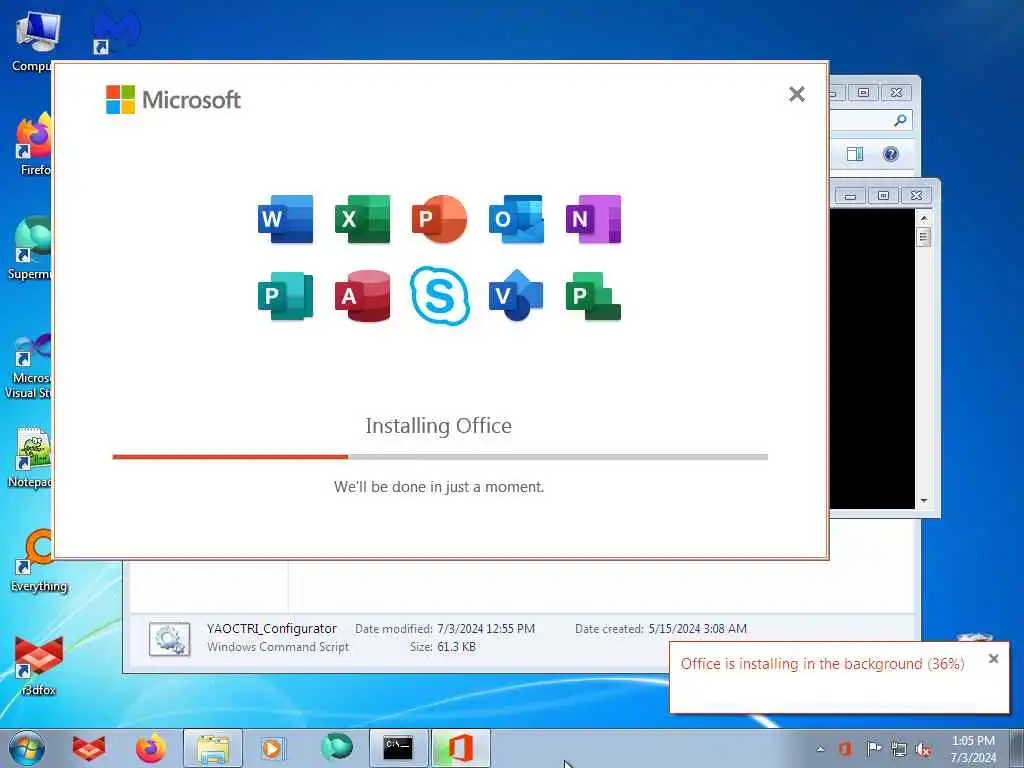Screen dimensions: 1024x768
Task: Open the Supermium taskbar icon
Action: 337,747
